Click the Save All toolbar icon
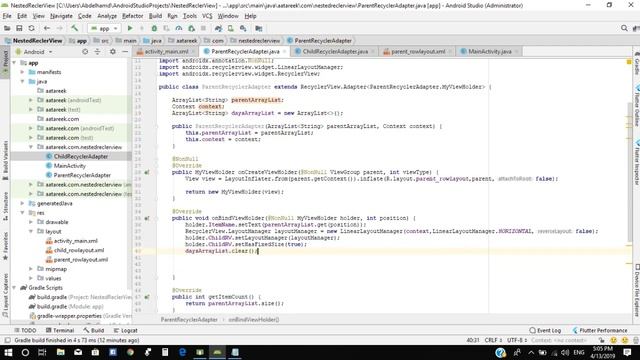Screen dimensions: 640x360 pos(19,28)
